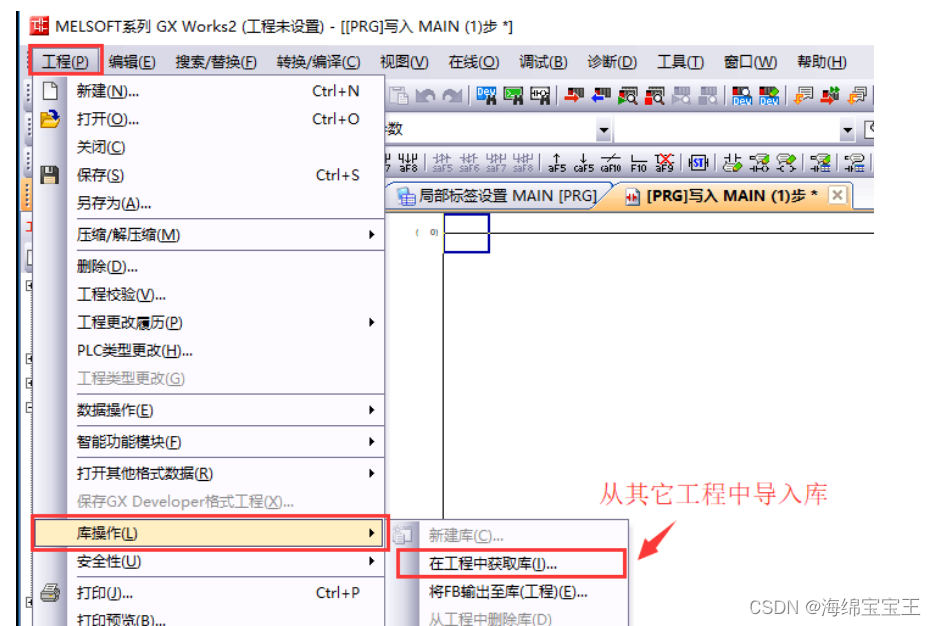The height and width of the screenshot is (626, 936).
Task: Click the instruction find toolbar icon
Action: click(x=513, y=95)
